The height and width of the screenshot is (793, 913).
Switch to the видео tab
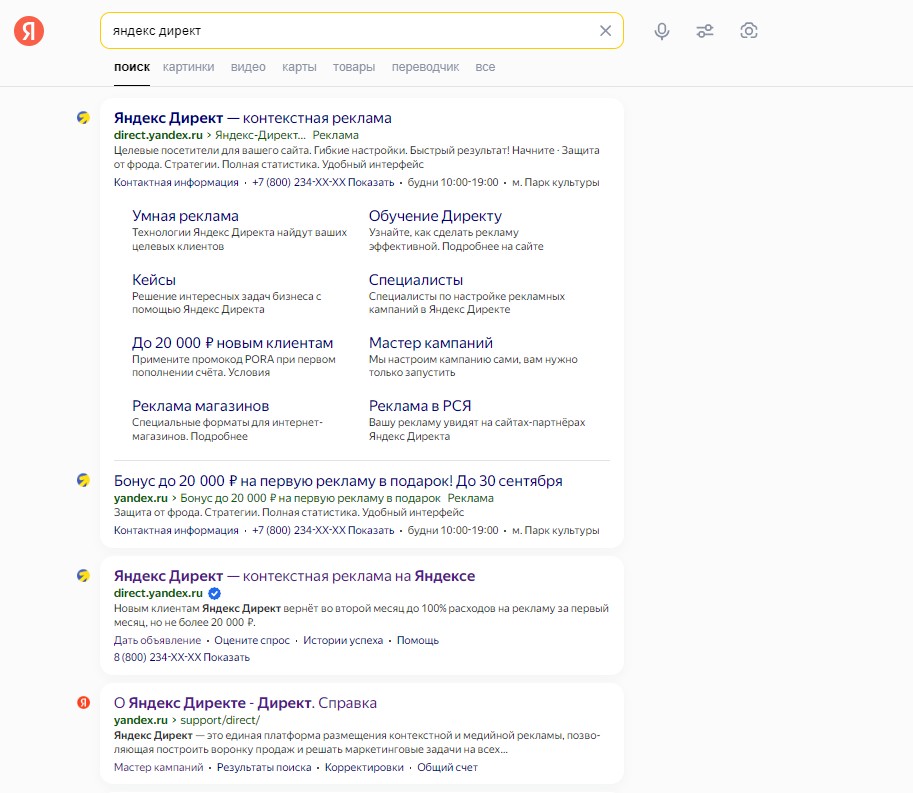pyautogui.click(x=248, y=67)
